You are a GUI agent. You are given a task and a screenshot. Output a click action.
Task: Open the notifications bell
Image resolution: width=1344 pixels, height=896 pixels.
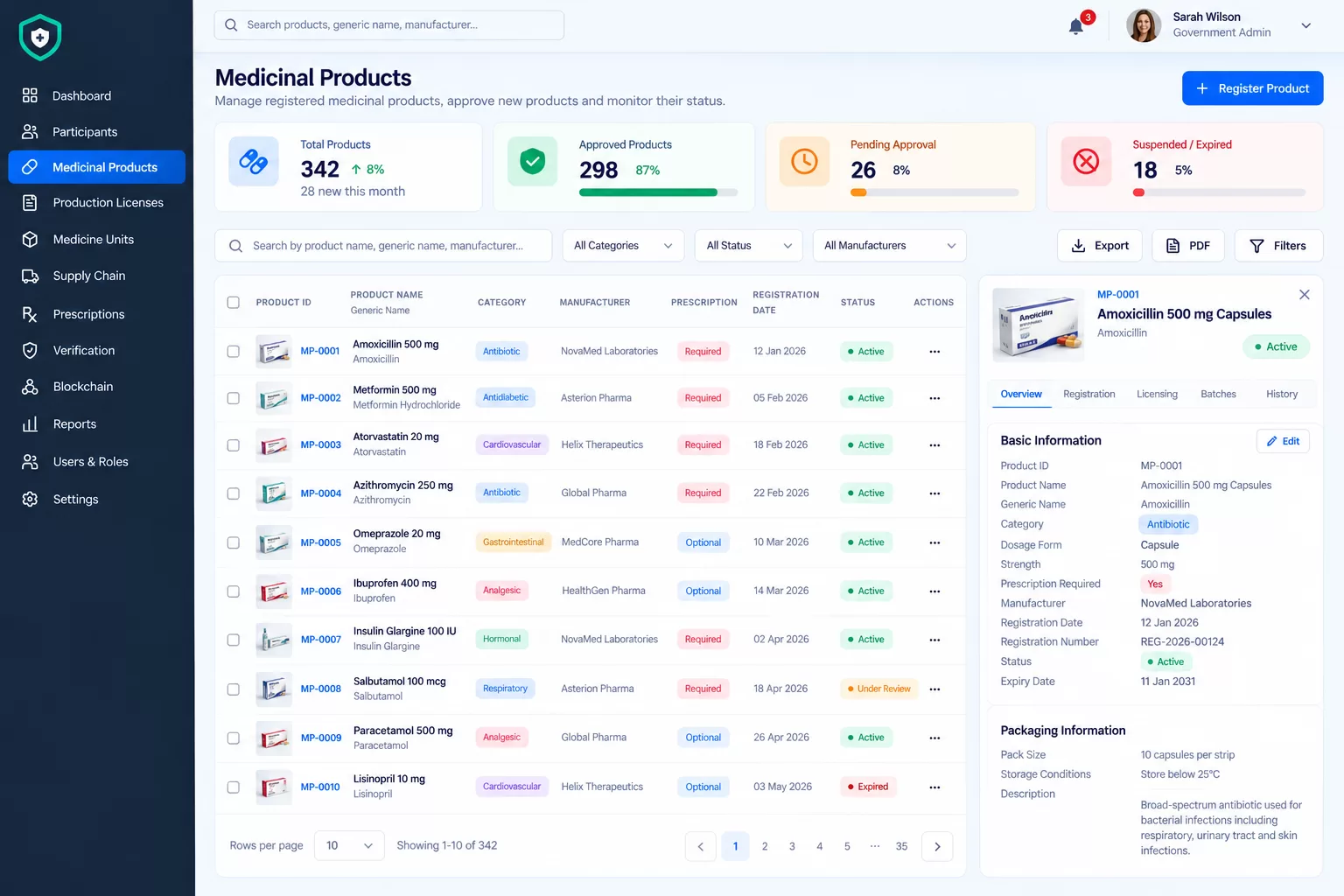1076,26
